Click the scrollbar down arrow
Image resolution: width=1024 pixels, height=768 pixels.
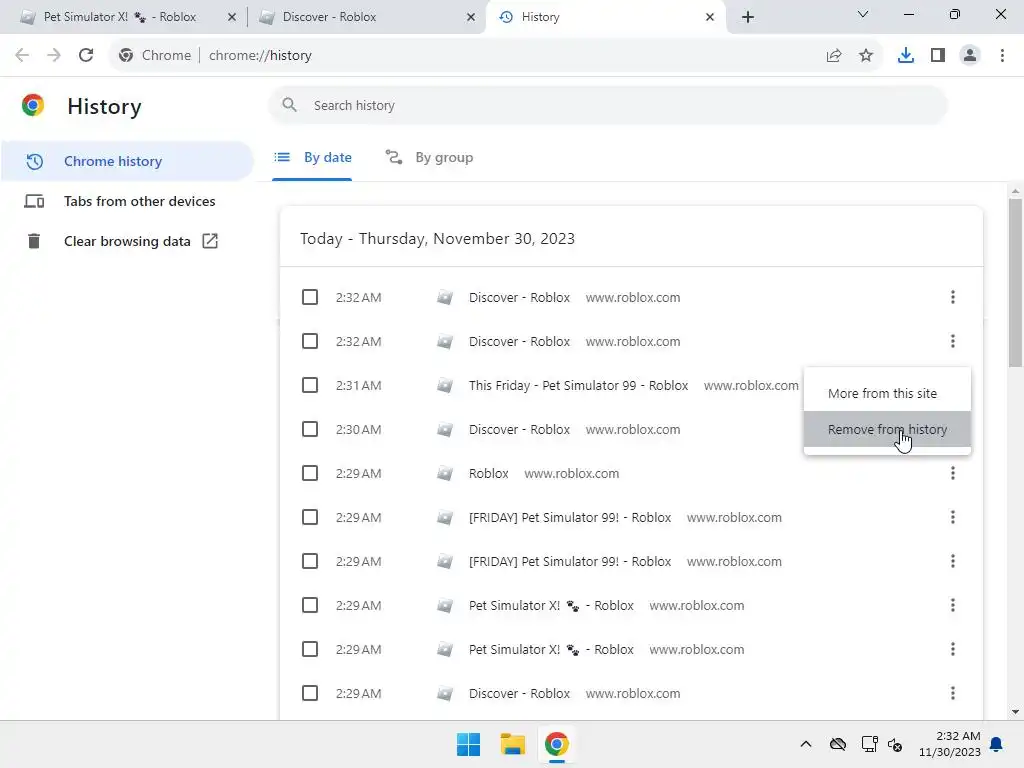click(x=1015, y=712)
